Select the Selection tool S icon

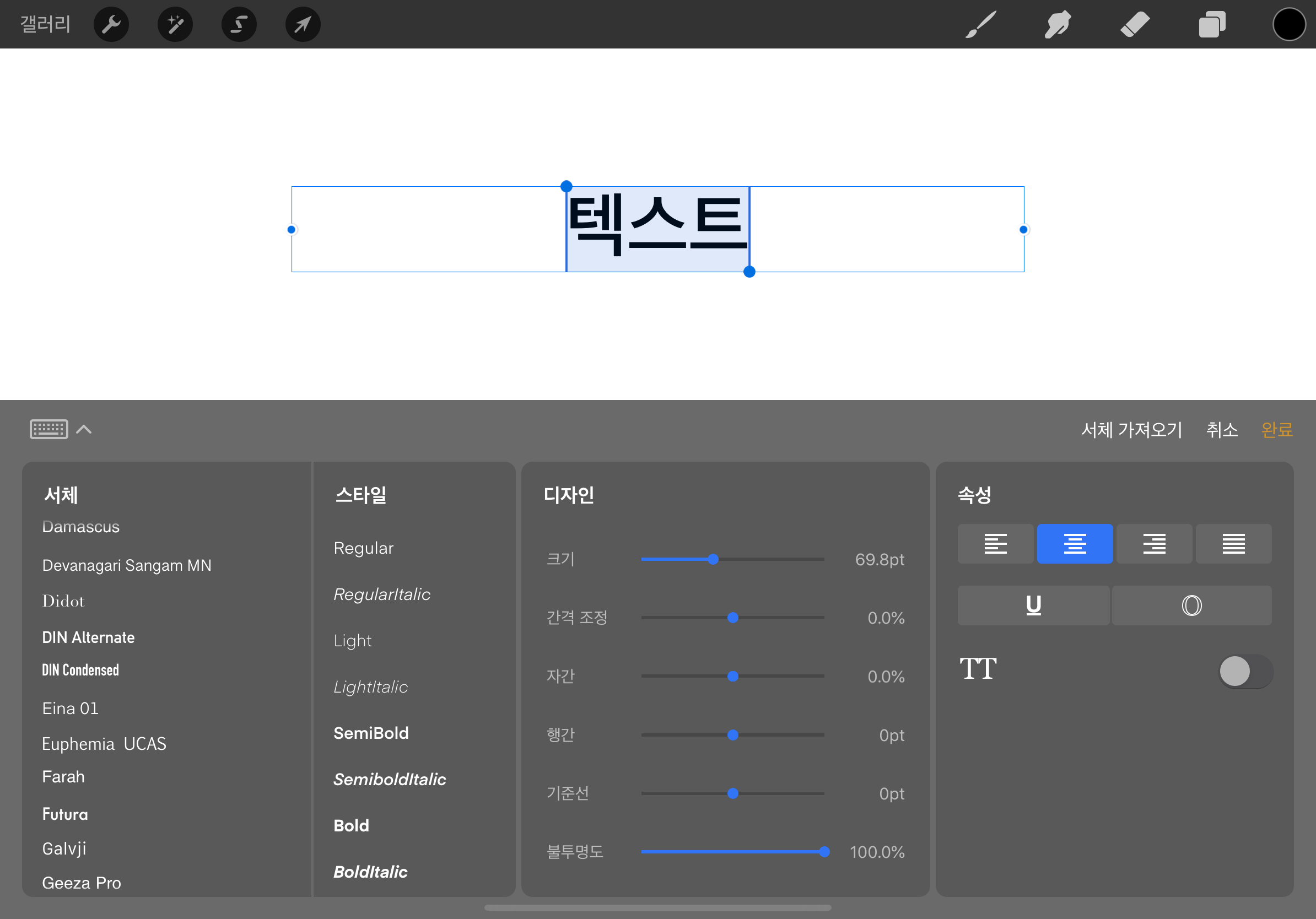point(239,24)
